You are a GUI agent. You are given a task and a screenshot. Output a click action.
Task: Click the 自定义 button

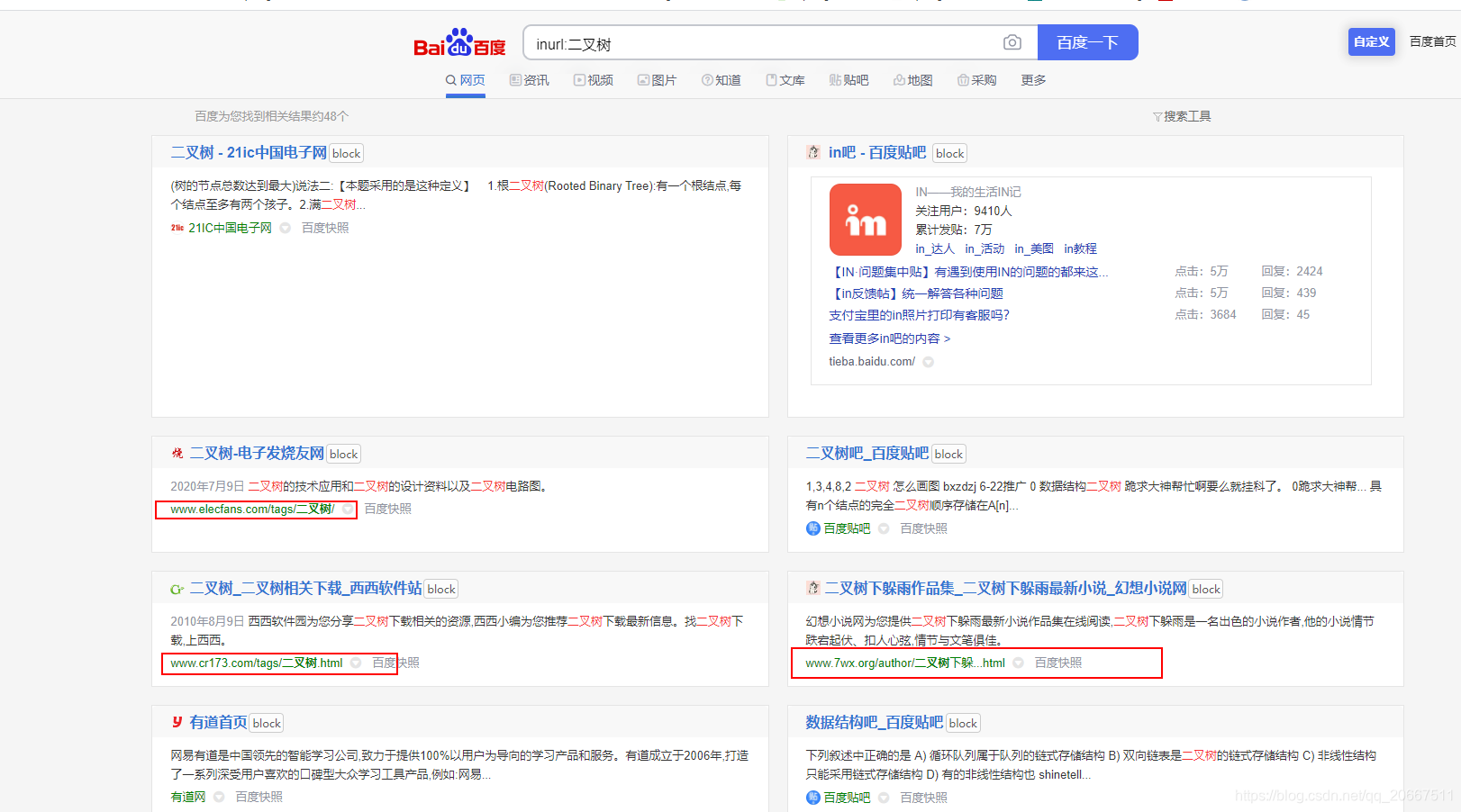(1371, 41)
